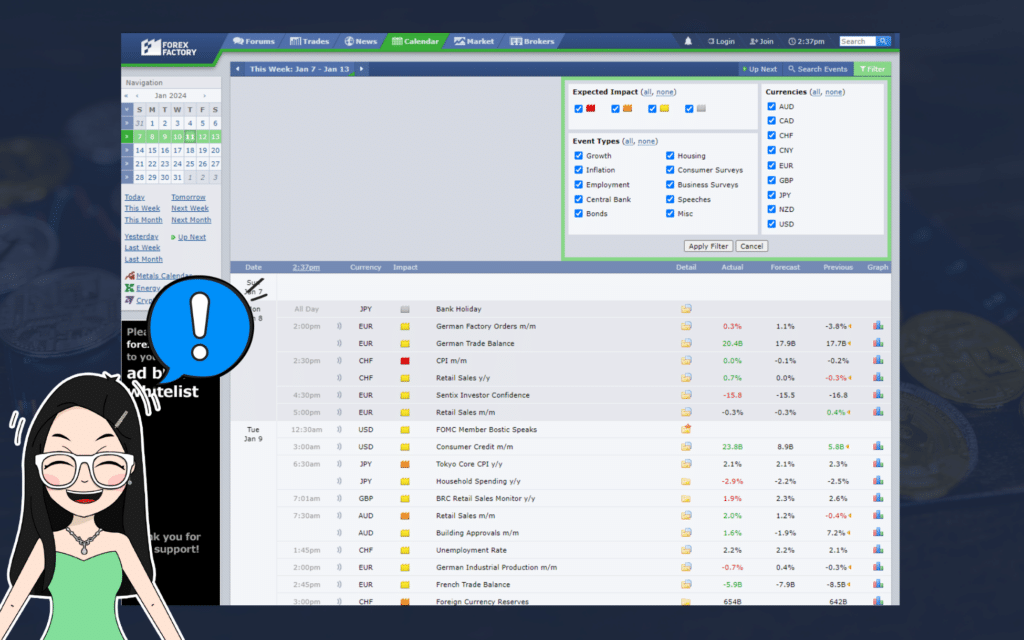
Task: Uncheck the AUD currency checkbox
Action: [771, 106]
